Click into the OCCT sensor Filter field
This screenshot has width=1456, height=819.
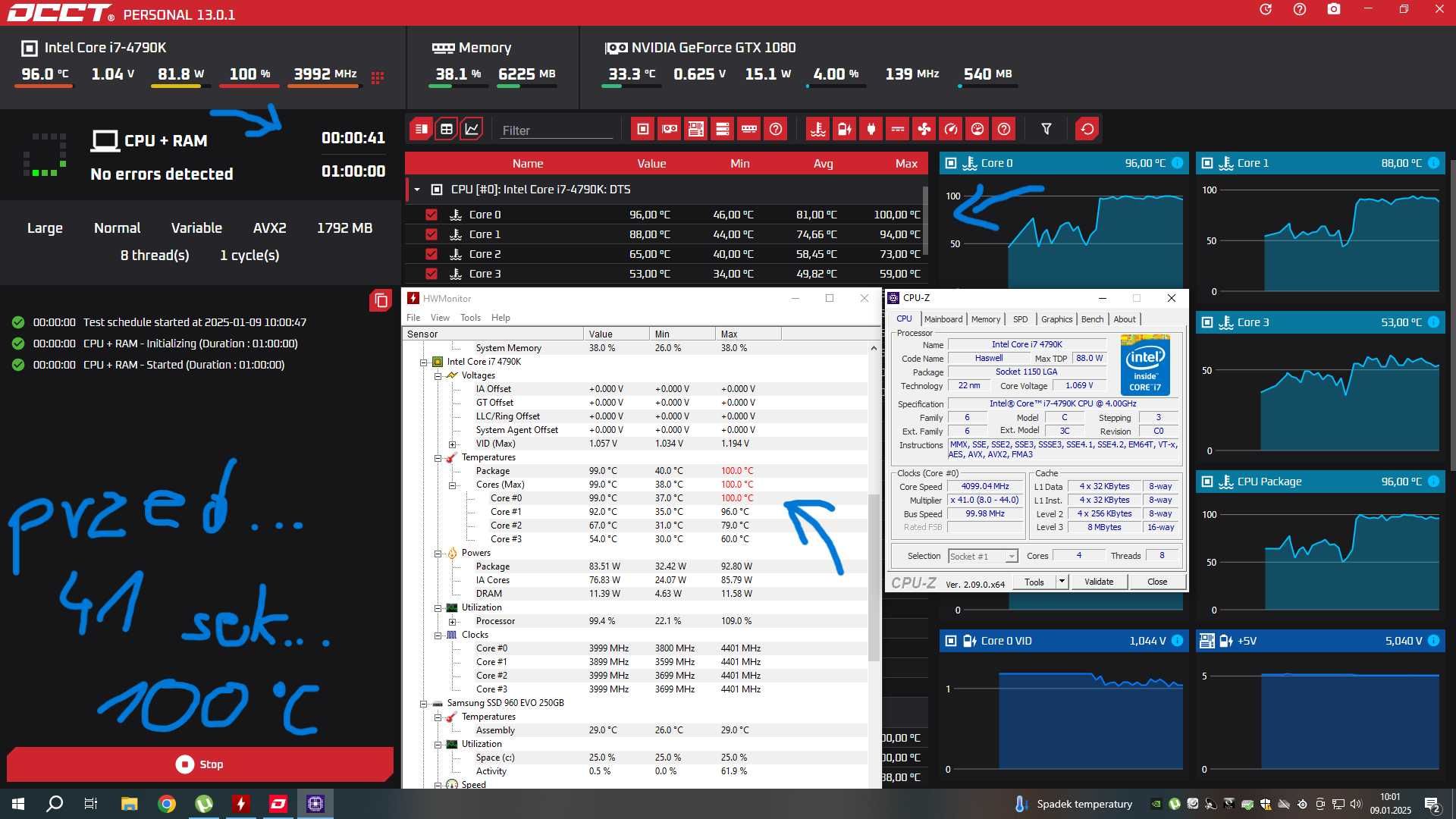(556, 130)
